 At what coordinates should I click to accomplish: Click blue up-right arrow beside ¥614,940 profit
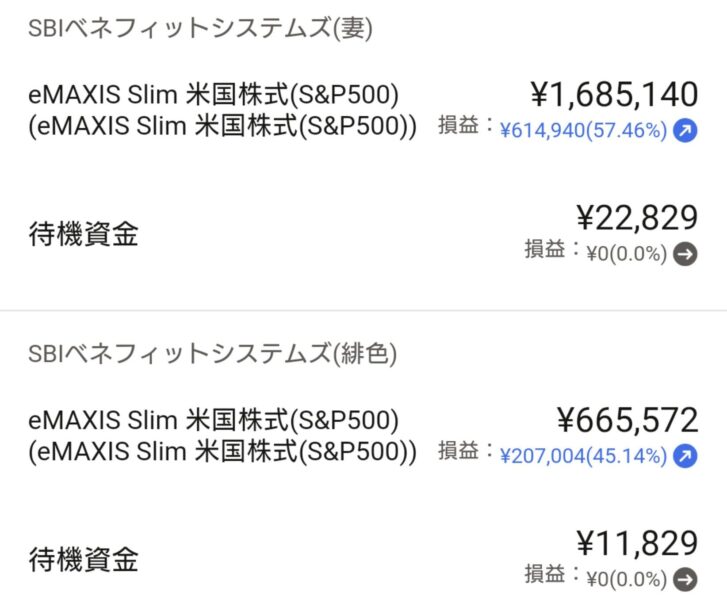685,131
